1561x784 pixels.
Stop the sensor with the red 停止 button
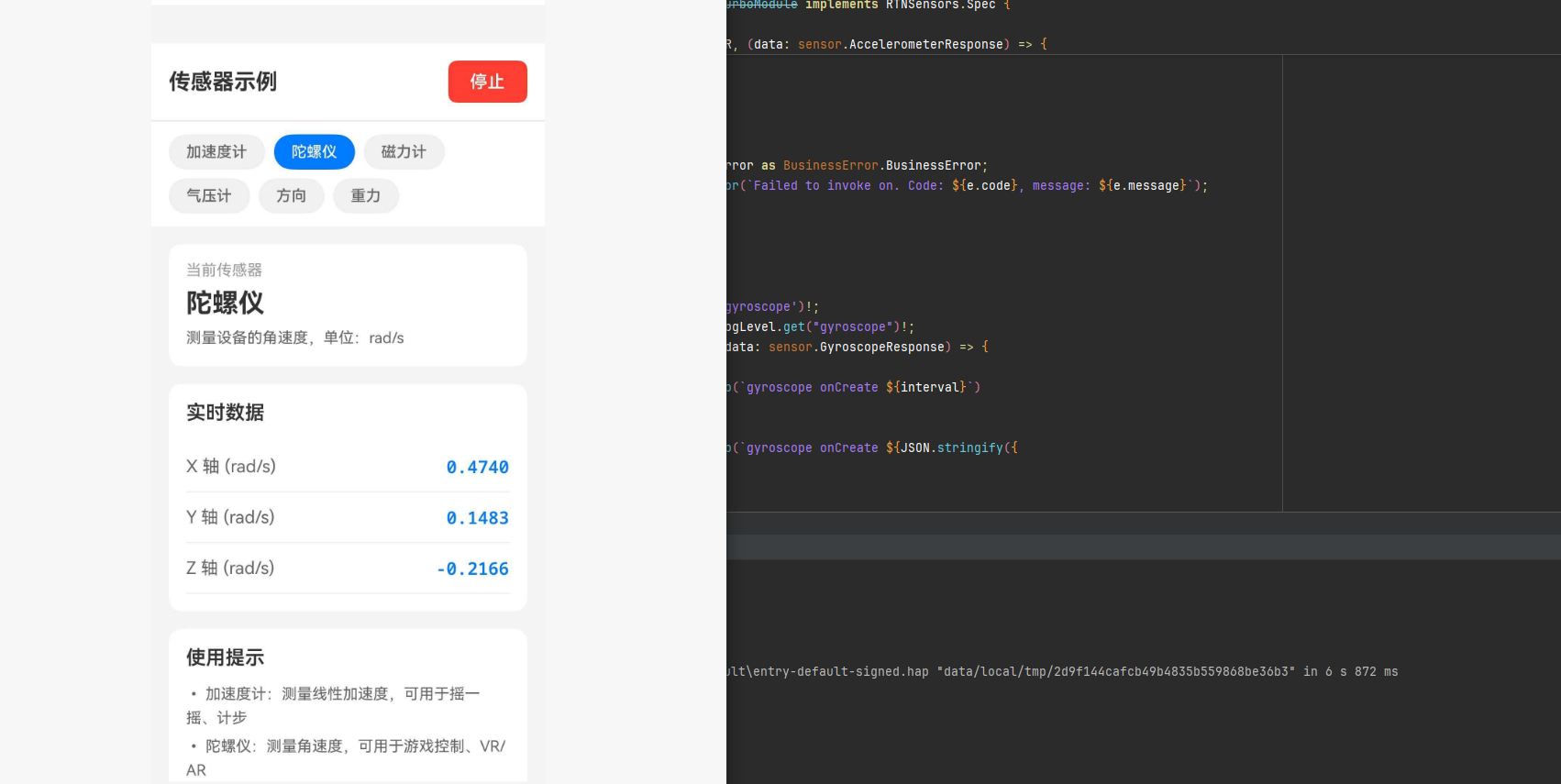(x=487, y=82)
